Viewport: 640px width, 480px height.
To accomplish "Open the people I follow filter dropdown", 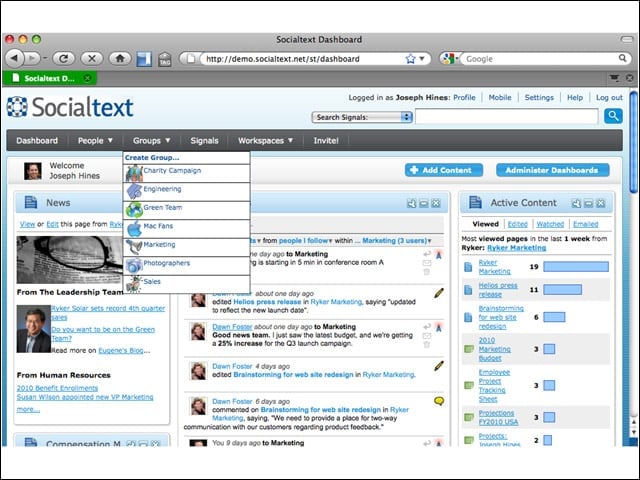I will click(x=305, y=241).
